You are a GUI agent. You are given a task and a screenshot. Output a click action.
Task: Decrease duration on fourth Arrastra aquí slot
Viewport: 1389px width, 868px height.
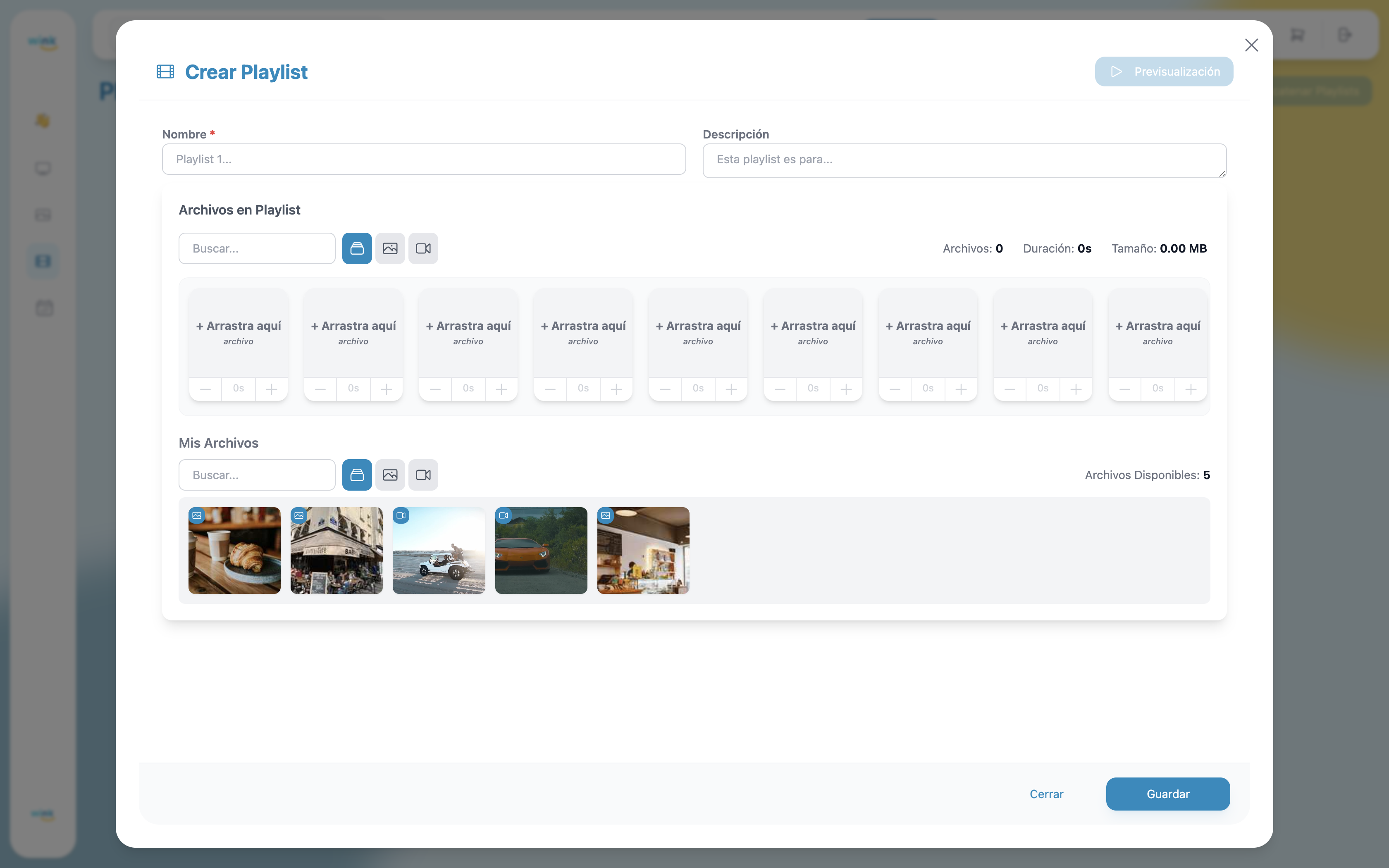tap(550, 389)
